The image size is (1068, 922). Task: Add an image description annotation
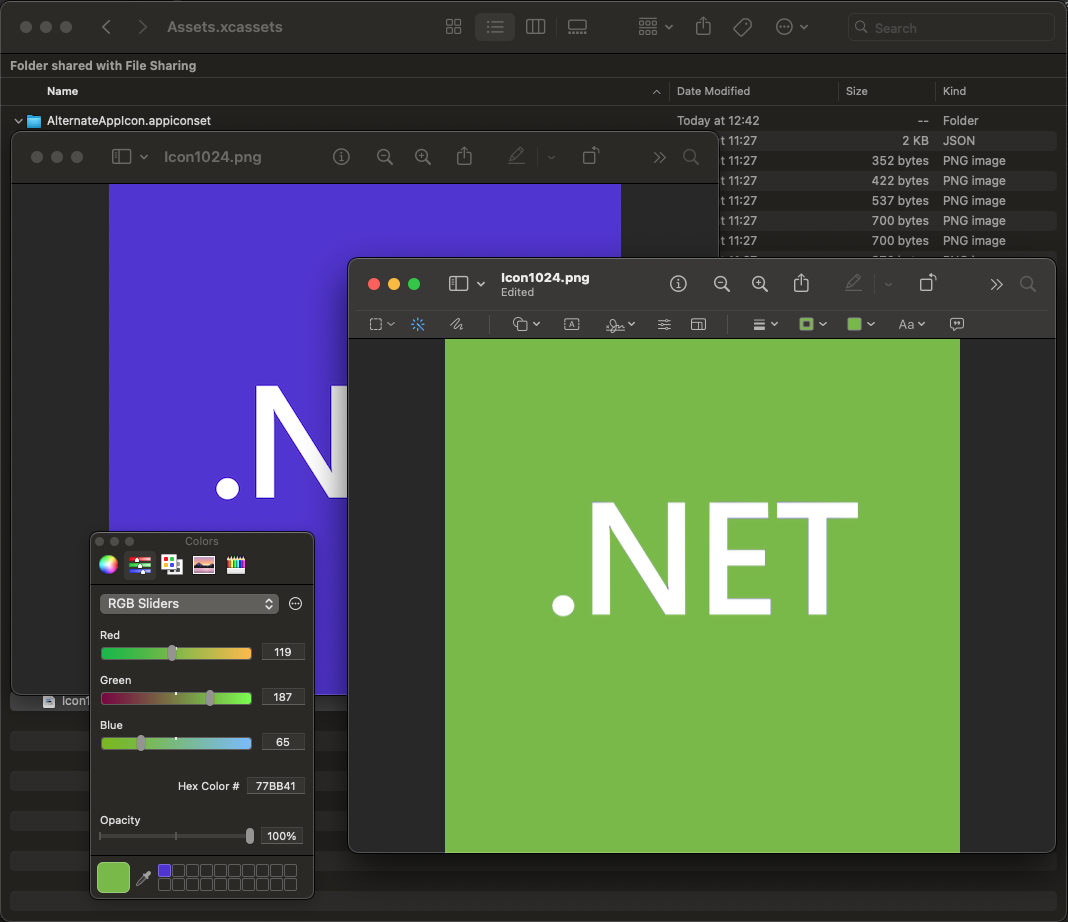click(956, 324)
